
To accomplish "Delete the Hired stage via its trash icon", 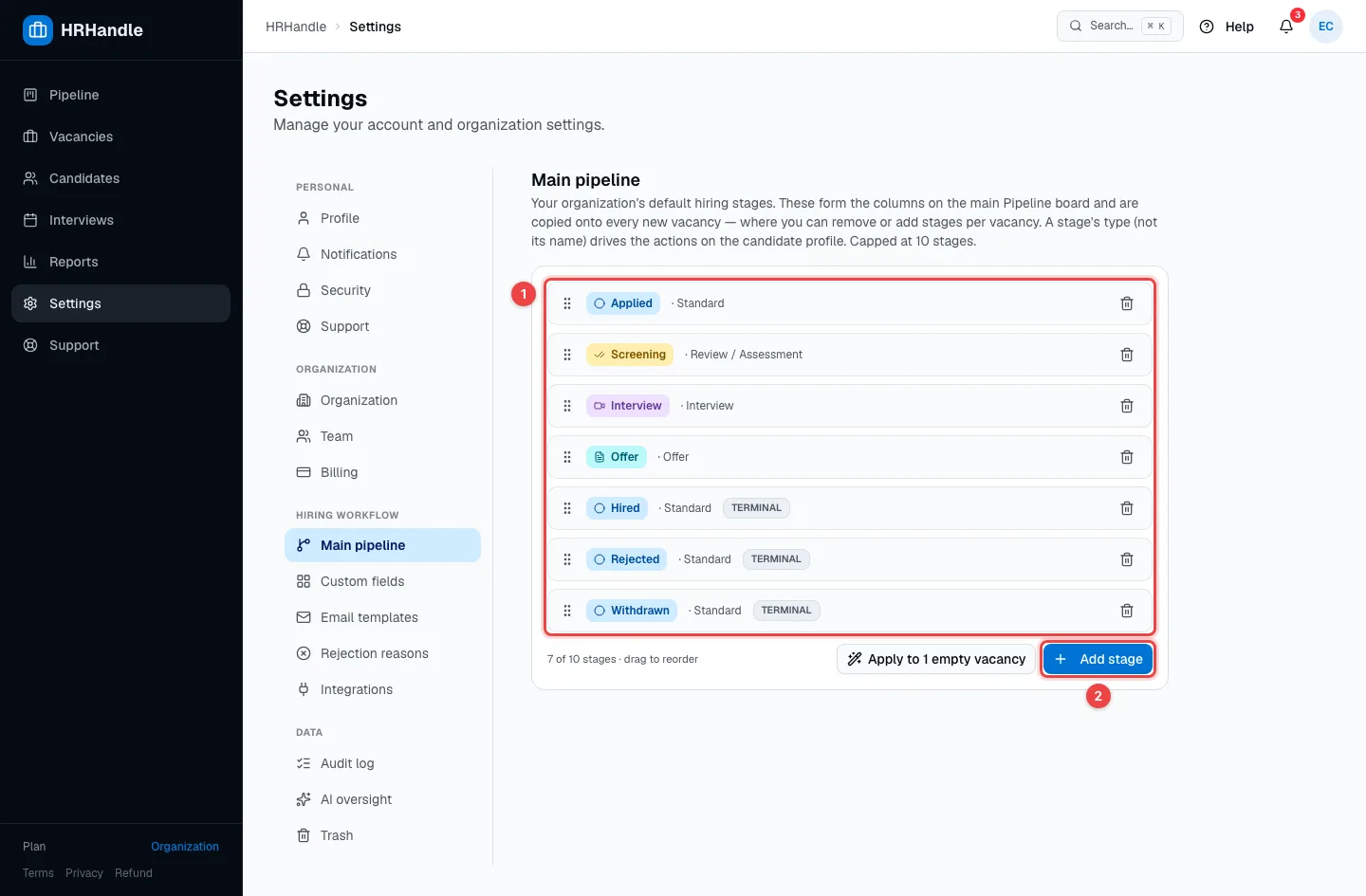I will click(x=1127, y=508).
